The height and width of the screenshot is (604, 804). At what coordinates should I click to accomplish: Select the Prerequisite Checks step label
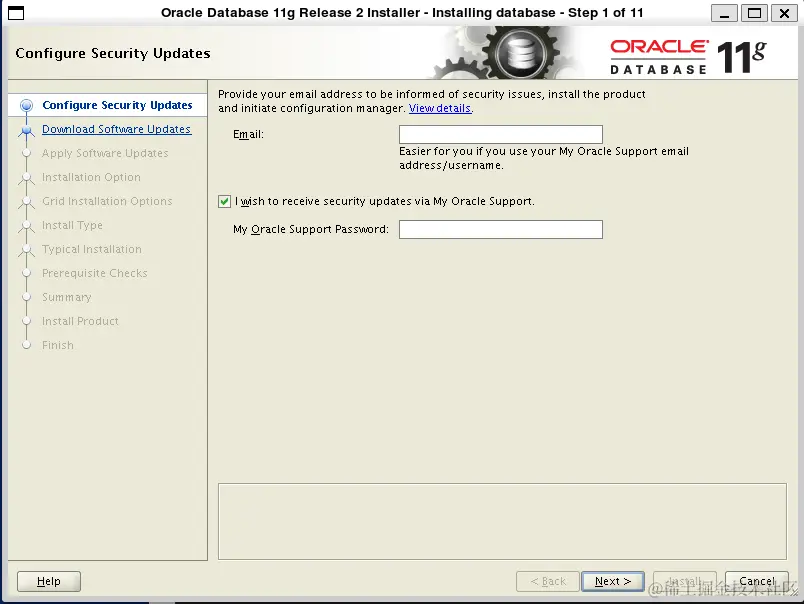[x=95, y=273]
